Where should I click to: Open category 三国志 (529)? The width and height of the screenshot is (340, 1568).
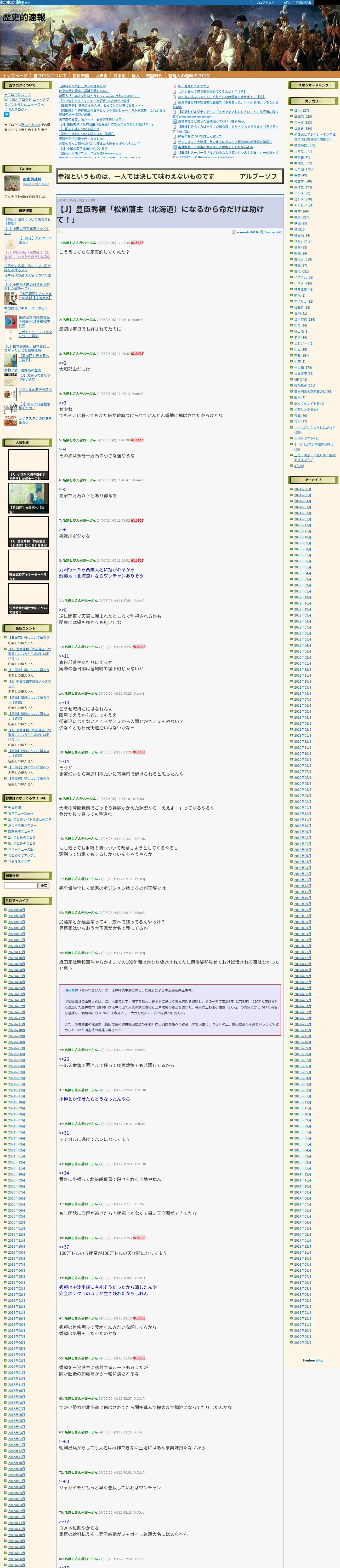coord(302,117)
